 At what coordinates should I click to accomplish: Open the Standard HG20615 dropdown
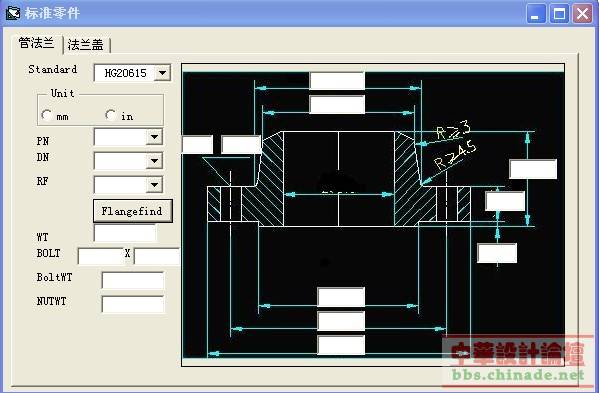click(x=163, y=73)
